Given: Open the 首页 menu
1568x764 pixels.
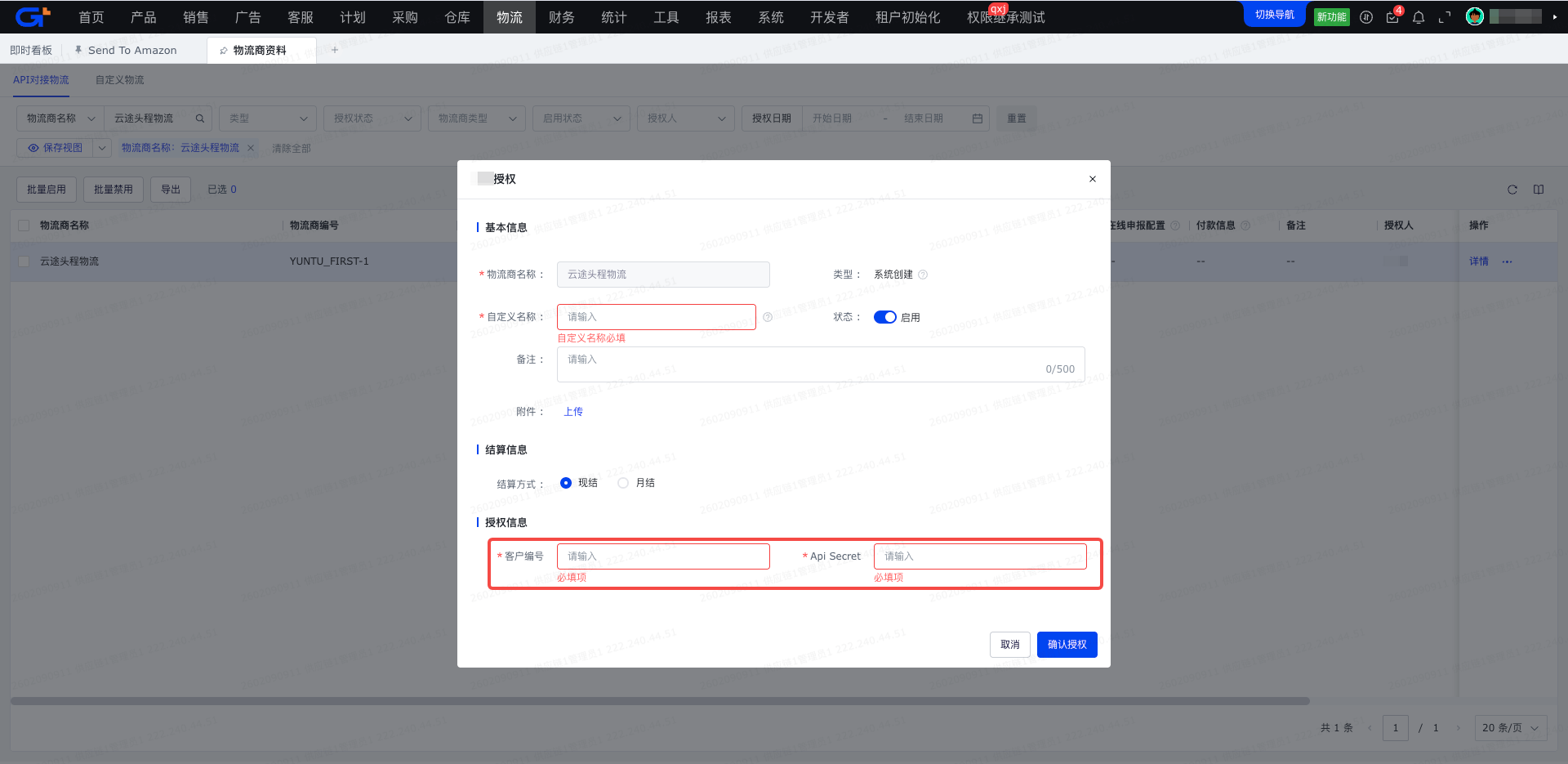Looking at the screenshot, I should (91, 17).
